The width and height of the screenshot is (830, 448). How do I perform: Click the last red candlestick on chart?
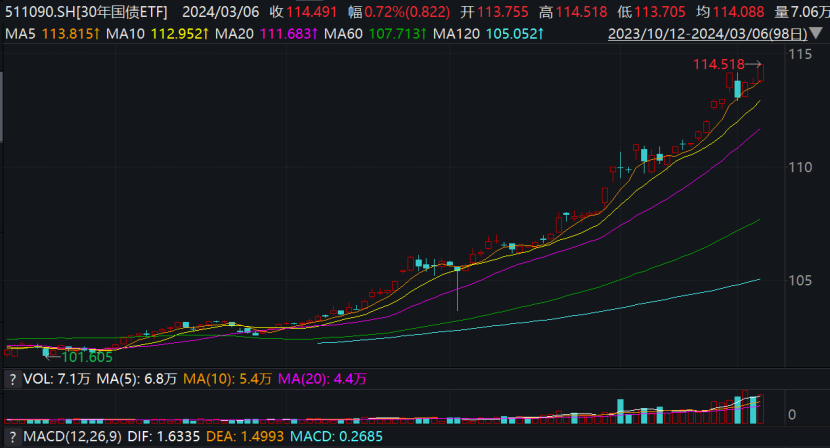click(x=760, y=73)
